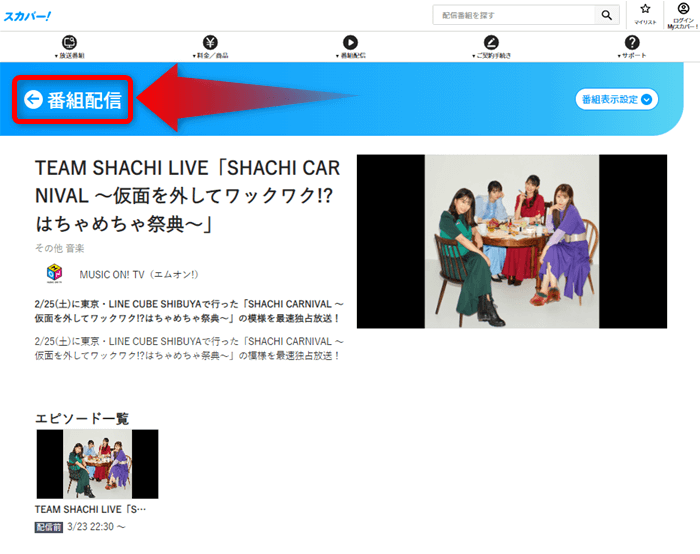Expand the 番組表示設定 dropdown
Image resolution: width=700 pixels, height=554 pixels.
[617, 99]
